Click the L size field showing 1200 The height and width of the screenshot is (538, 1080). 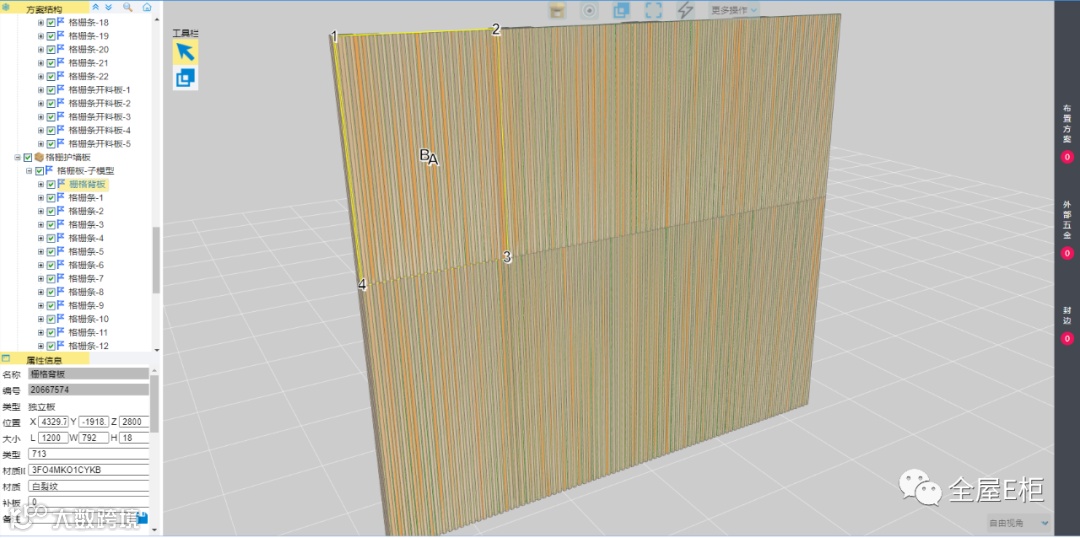coord(54,438)
